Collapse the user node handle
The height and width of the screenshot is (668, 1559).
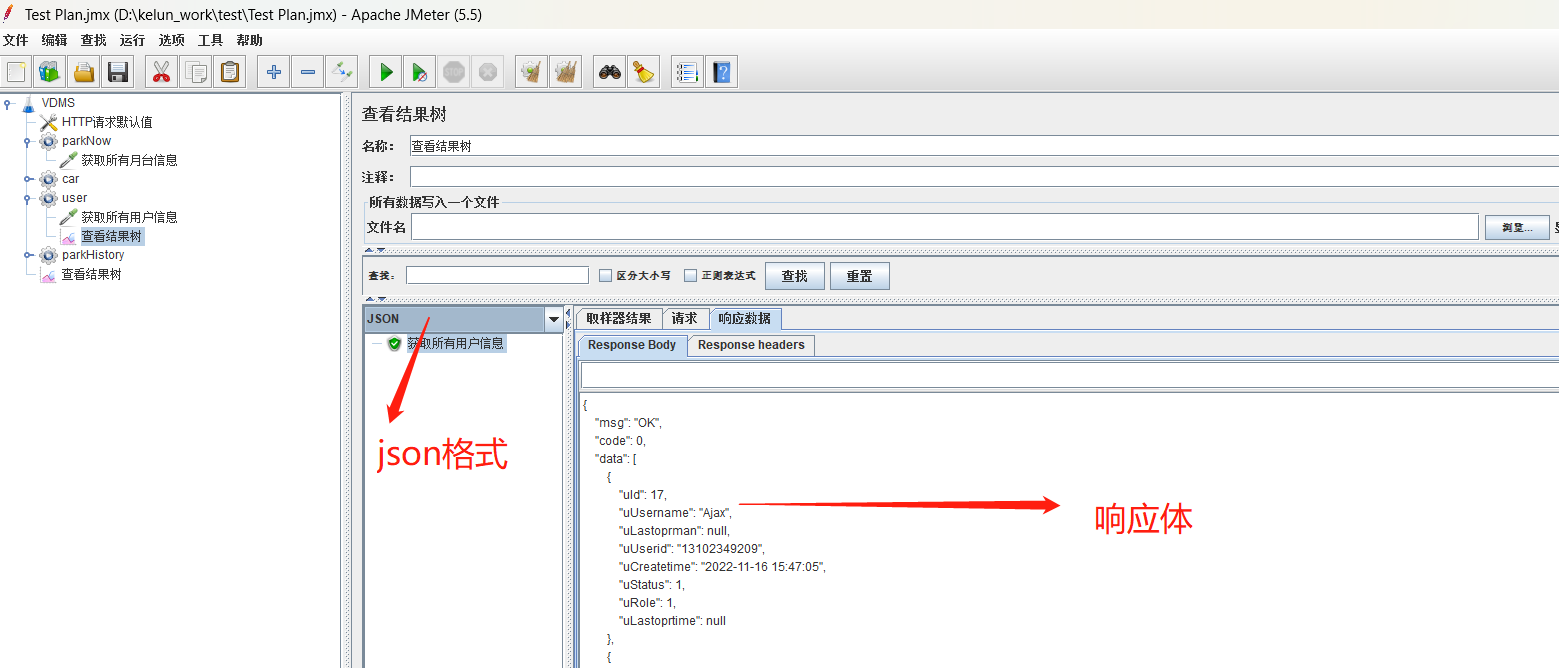point(28,198)
